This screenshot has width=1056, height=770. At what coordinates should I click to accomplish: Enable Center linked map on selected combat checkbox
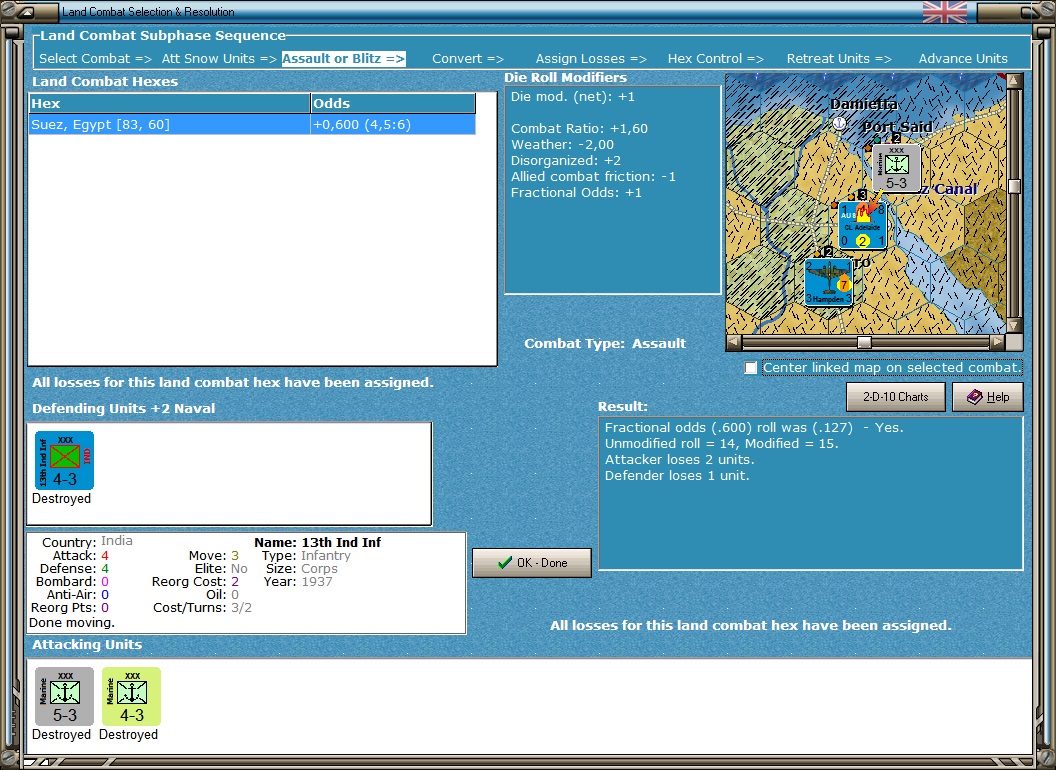[750, 368]
